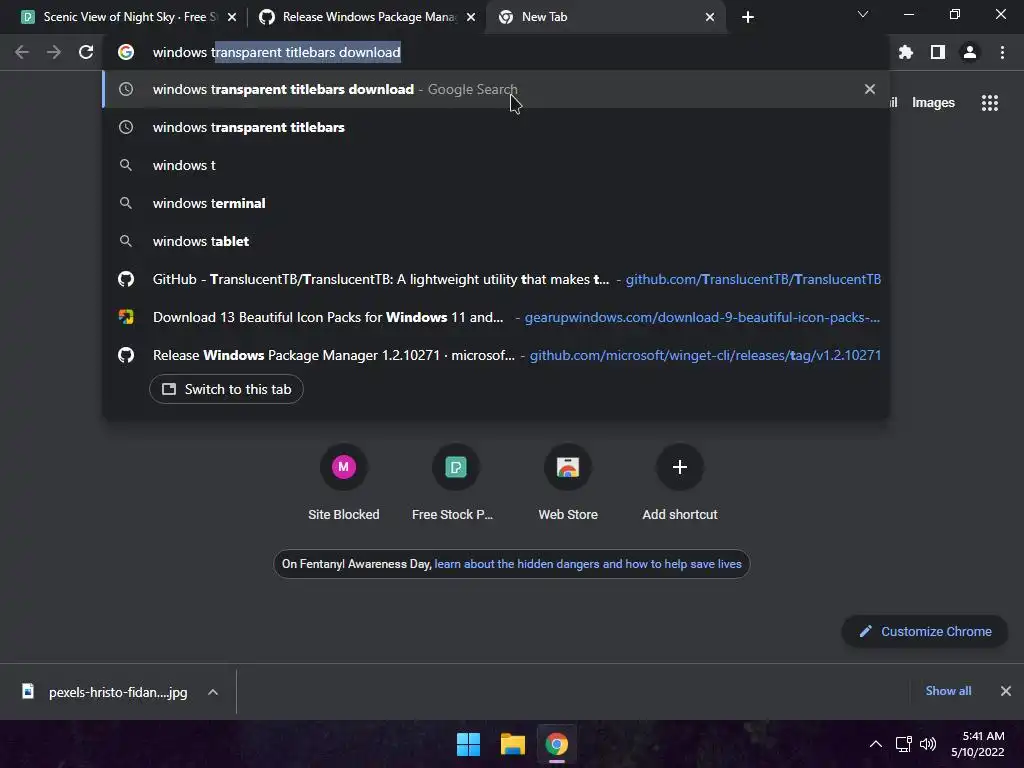This screenshot has width=1024, height=768.
Task: Open the Web Store shortcut
Action: (x=568, y=483)
